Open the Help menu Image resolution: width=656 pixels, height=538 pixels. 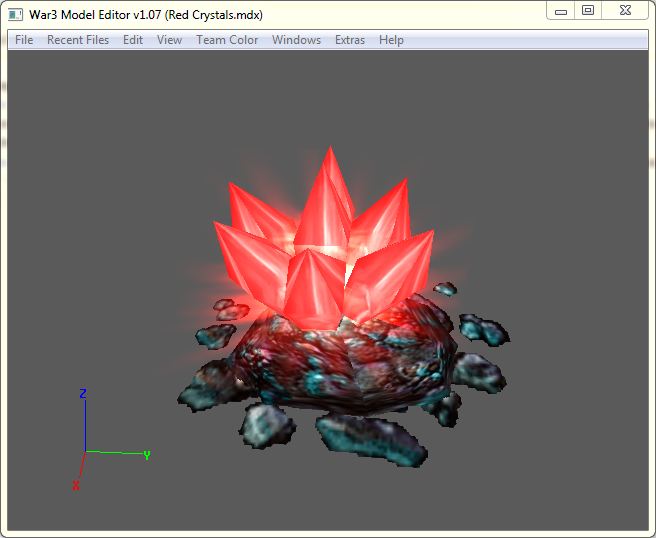coord(391,40)
